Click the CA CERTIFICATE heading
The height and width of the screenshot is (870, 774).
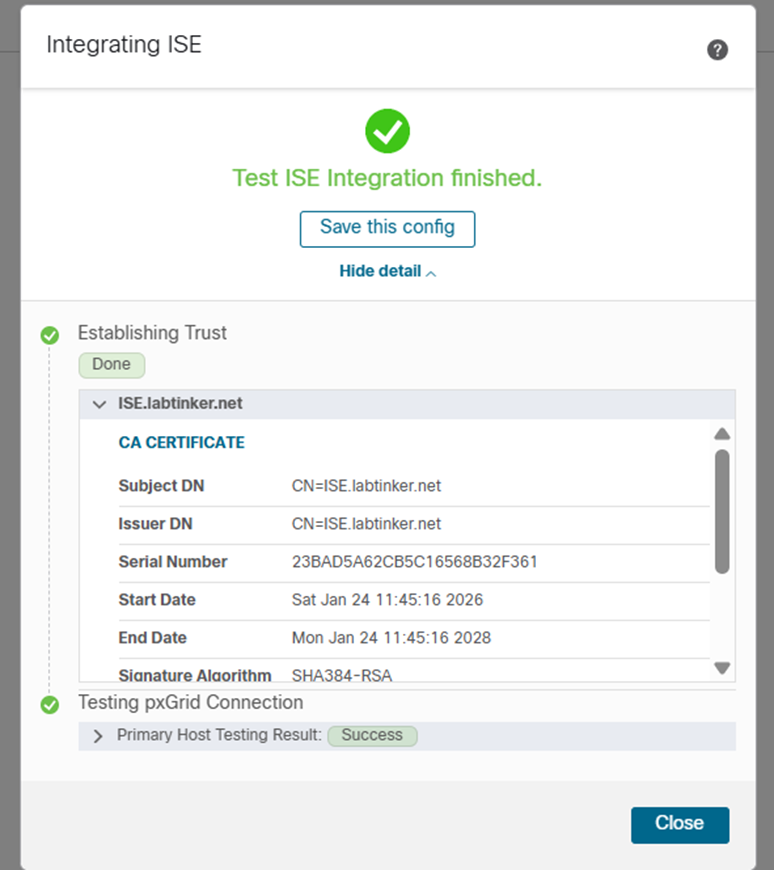pyautogui.click(x=181, y=442)
